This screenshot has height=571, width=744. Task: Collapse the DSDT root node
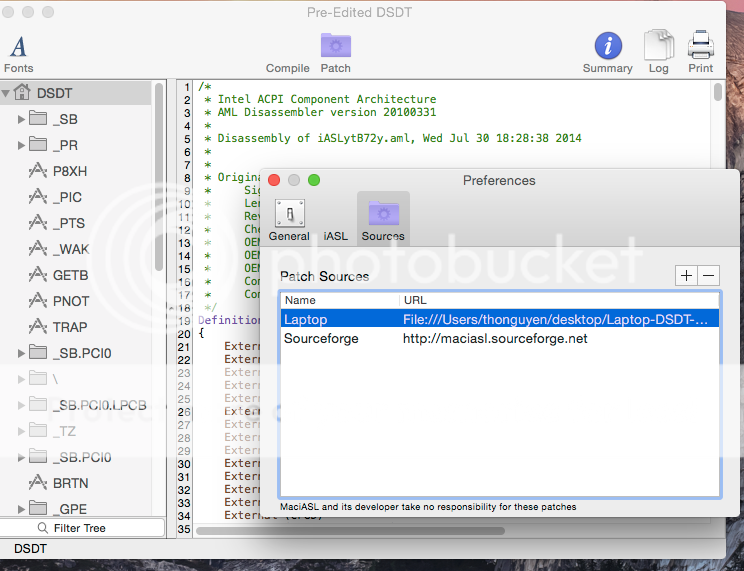[7, 93]
